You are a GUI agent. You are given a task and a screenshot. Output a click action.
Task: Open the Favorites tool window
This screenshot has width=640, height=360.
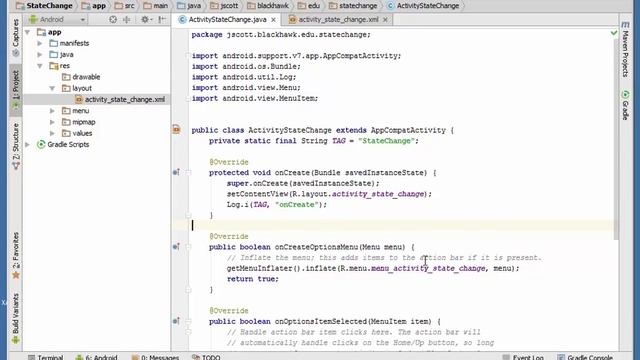click(x=16, y=255)
